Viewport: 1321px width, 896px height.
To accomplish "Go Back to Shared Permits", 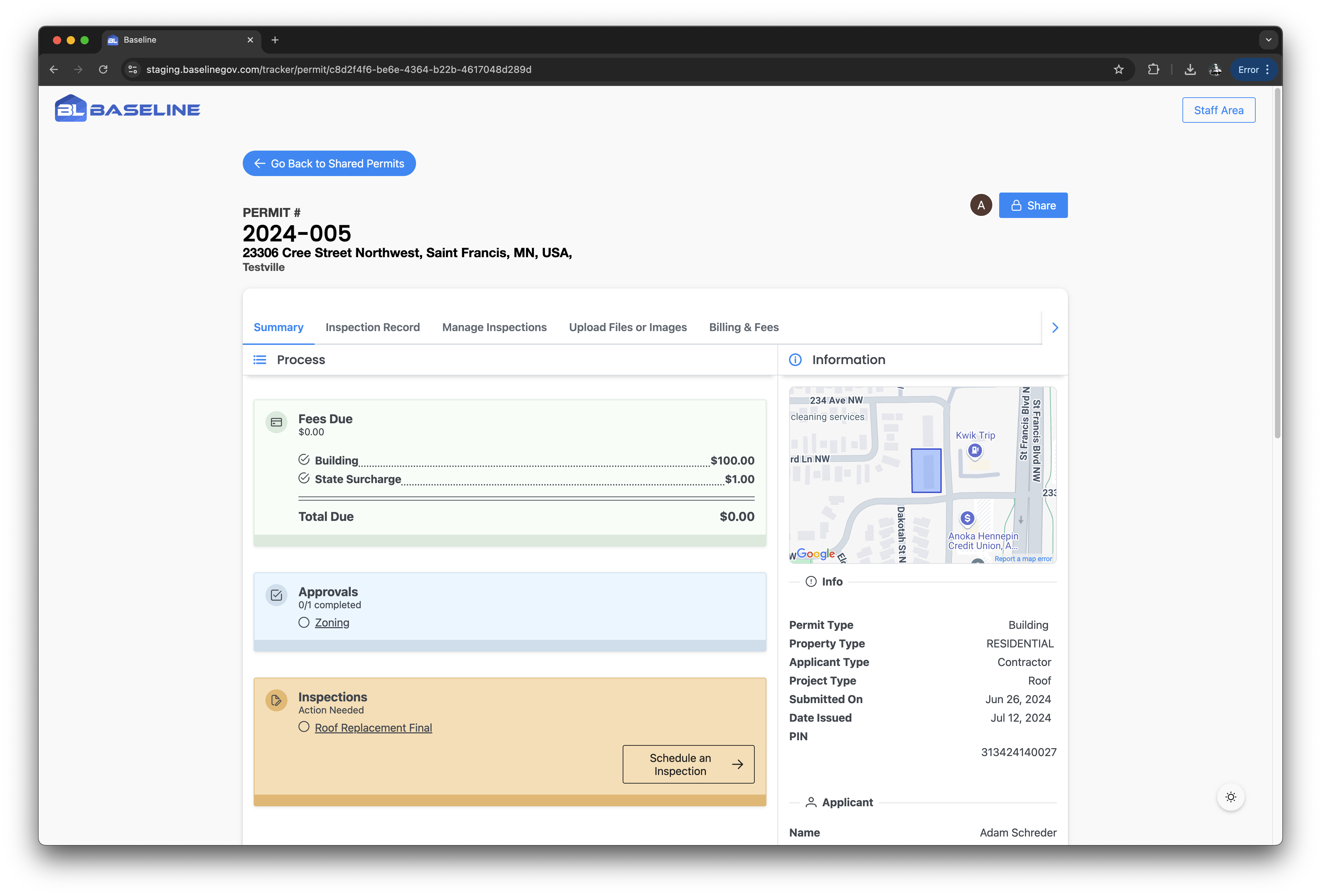I will pos(329,164).
